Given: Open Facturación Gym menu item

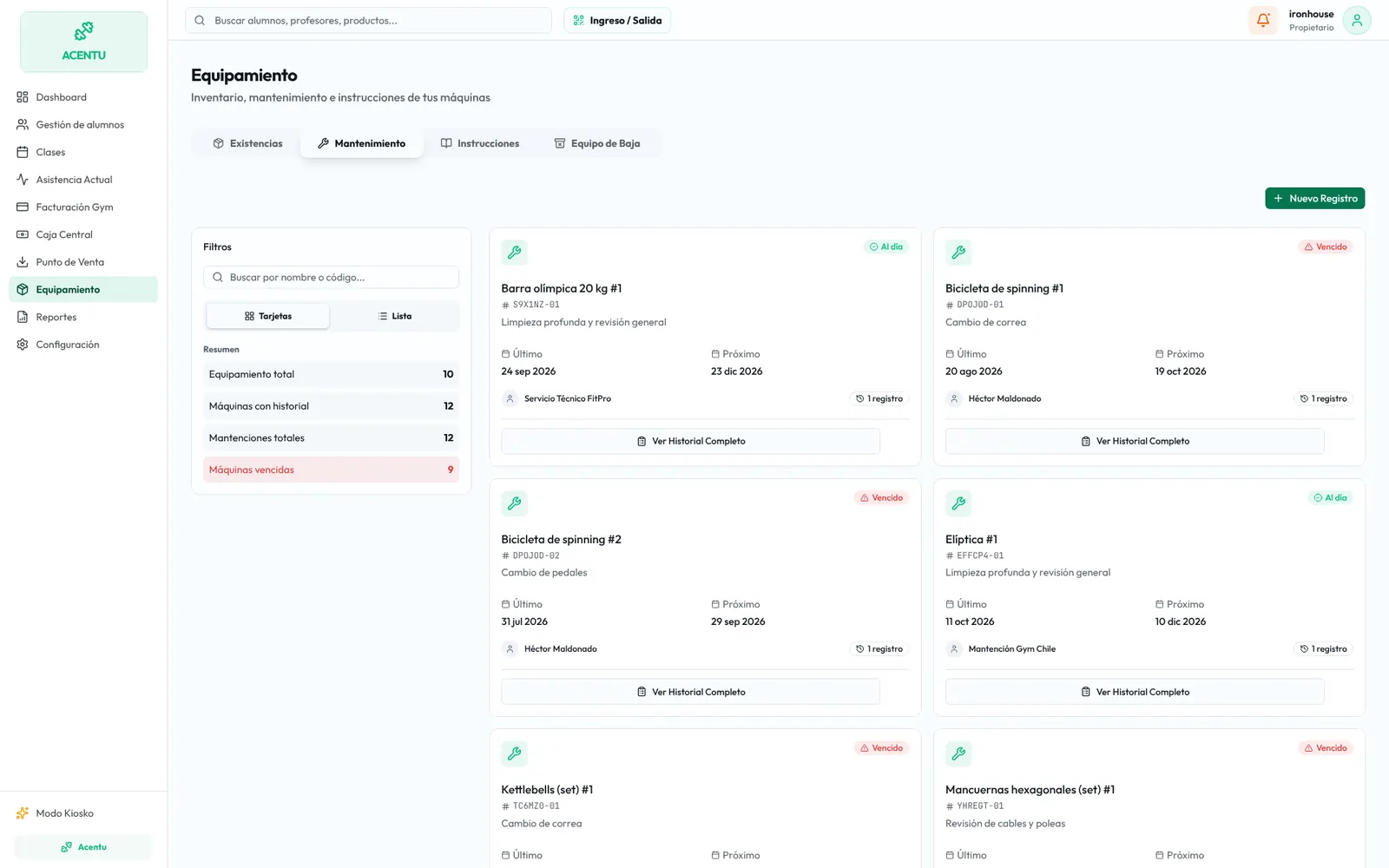Looking at the screenshot, I should click(x=83, y=207).
